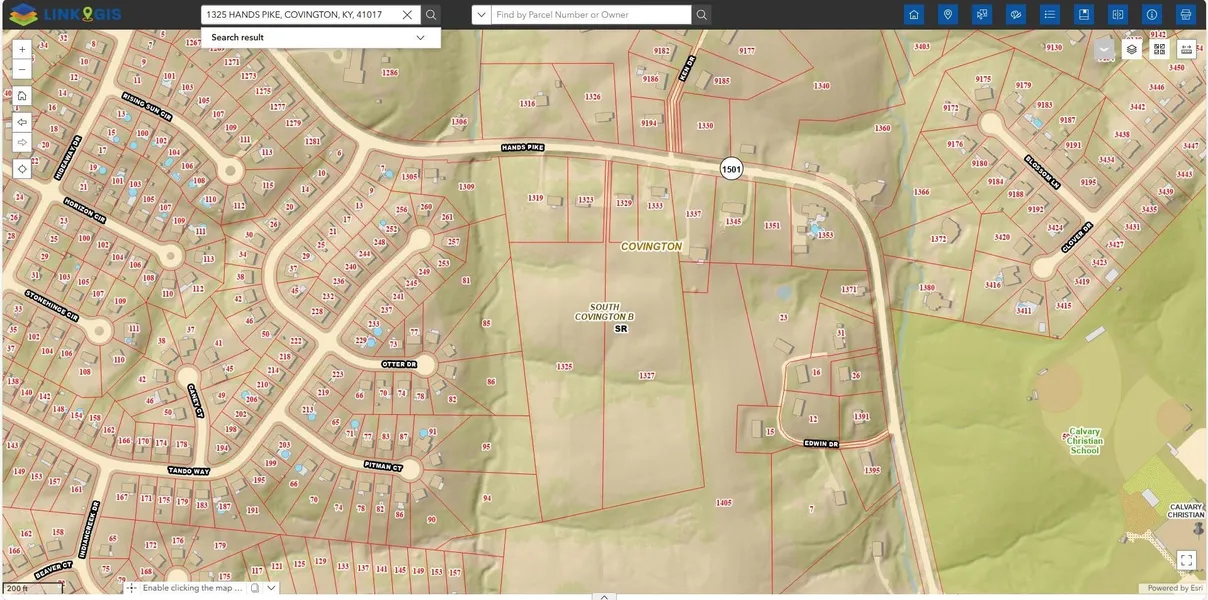The width and height of the screenshot is (1208, 600).
Task: Zoom in on the map
Action: 22,49
